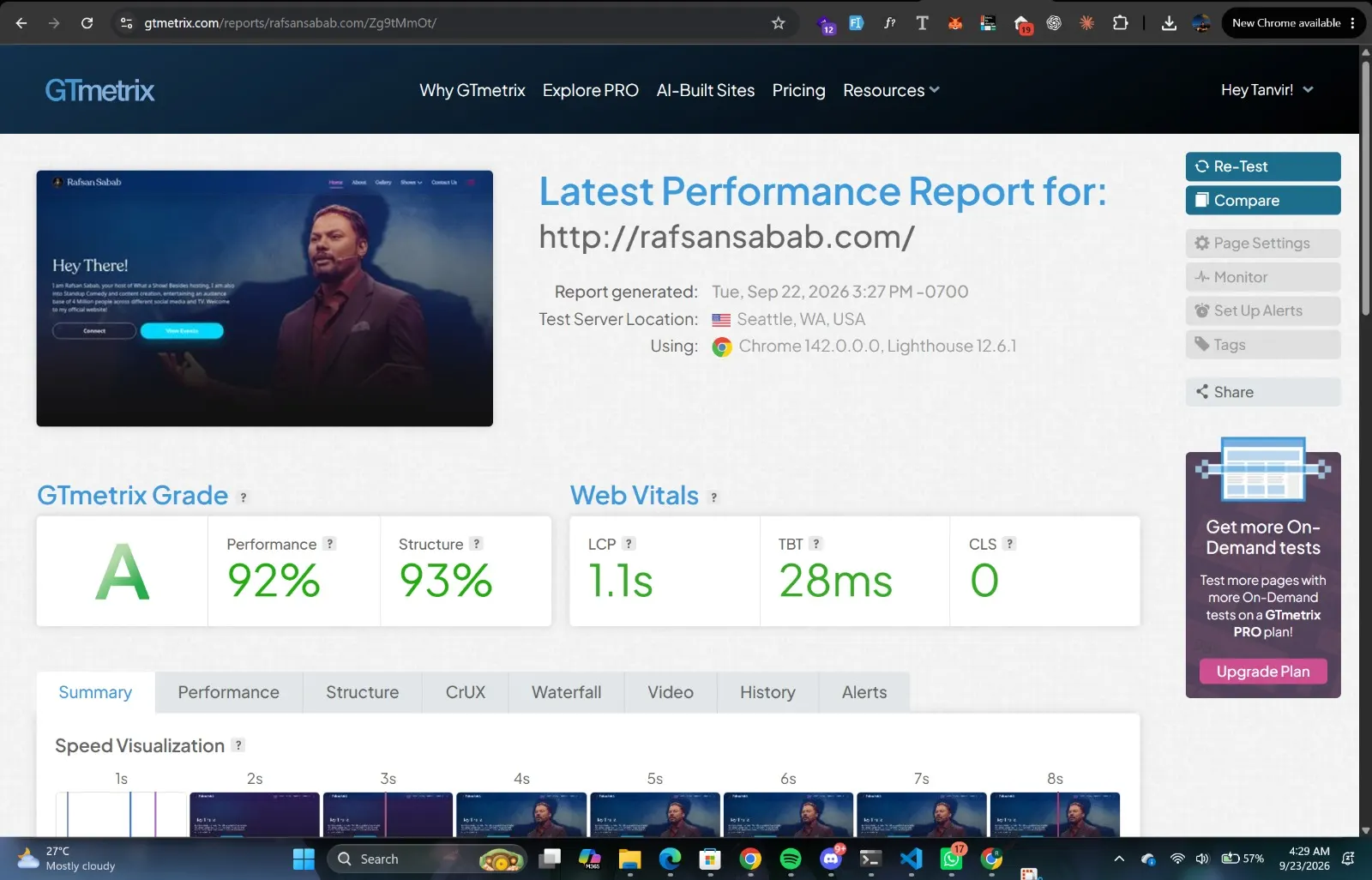The width and height of the screenshot is (1372, 880).
Task: Open the Pricing page
Action: click(798, 90)
